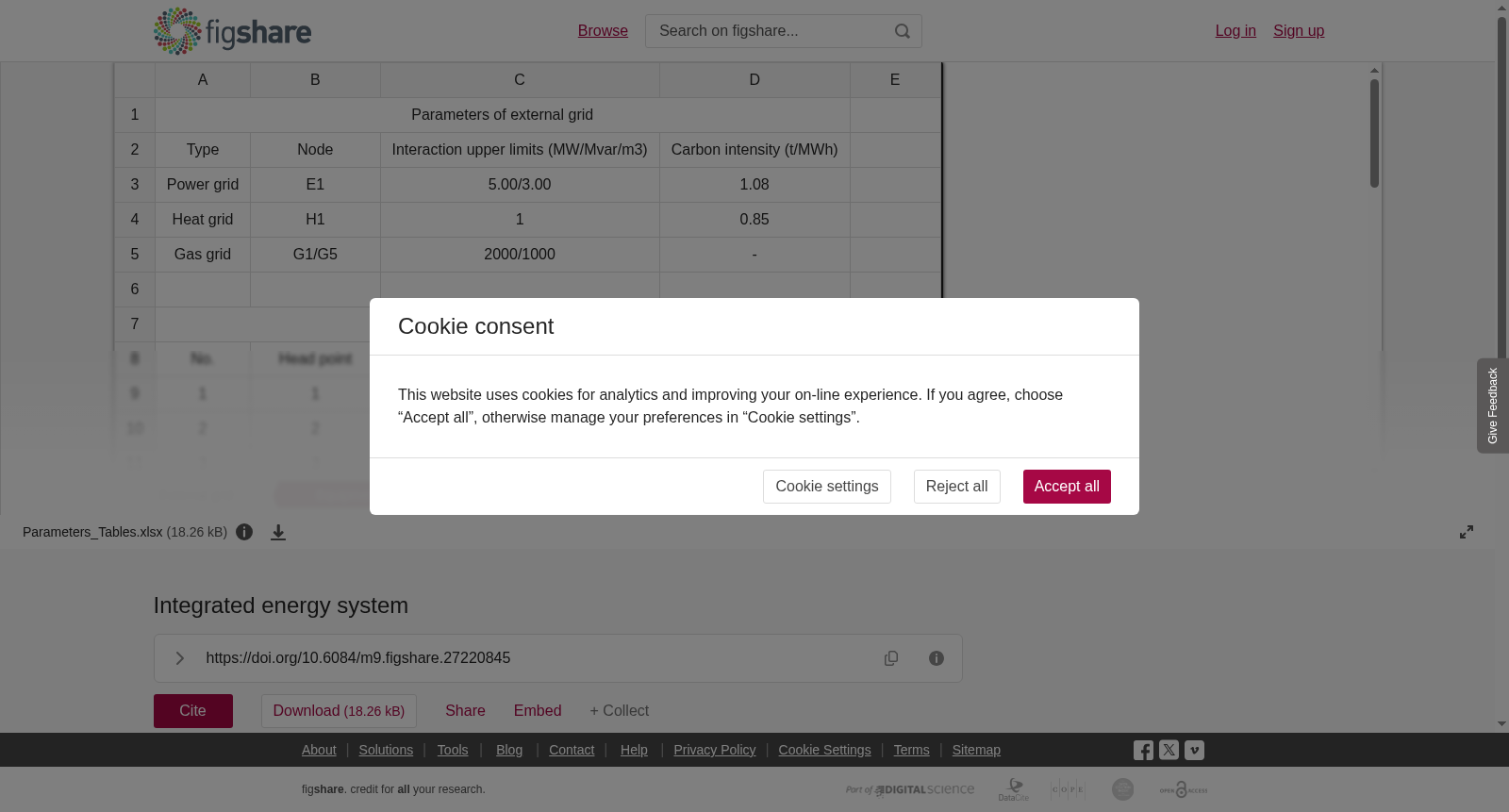Viewport: 1509px width, 812px height.
Task: Click the file viewer scrollbar up arrow
Action: [1375, 71]
